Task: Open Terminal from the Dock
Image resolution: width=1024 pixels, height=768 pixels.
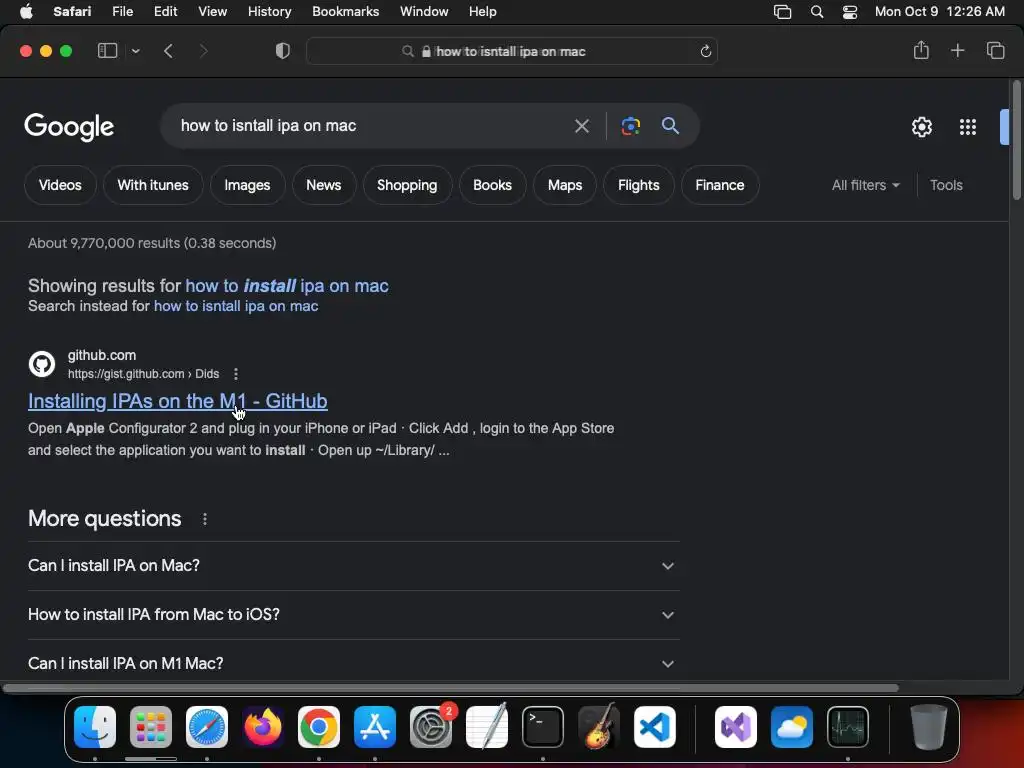Action: (x=543, y=727)
